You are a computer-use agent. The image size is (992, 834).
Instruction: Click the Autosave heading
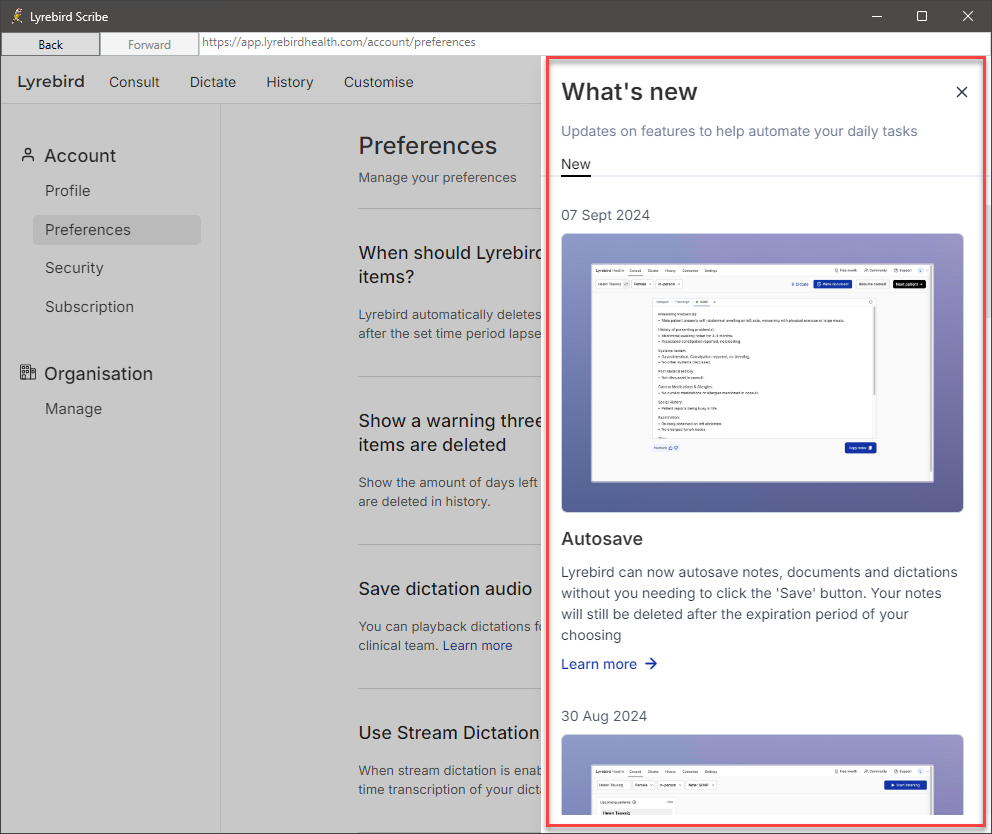602,538
